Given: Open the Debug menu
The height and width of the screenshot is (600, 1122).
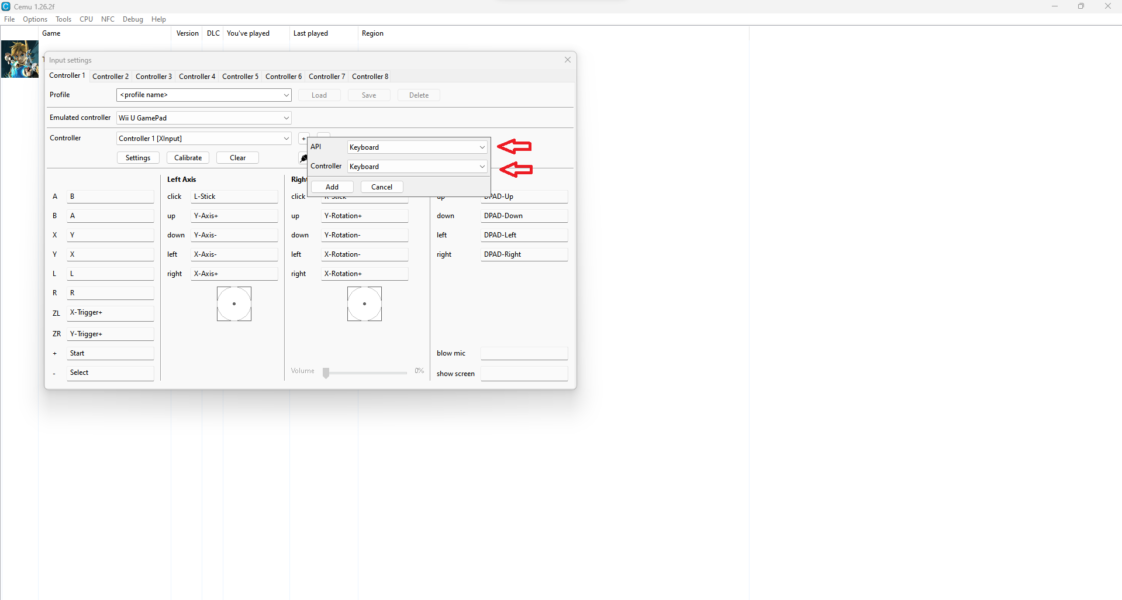Looking at the screenshot, I should [x=132, y=19].
